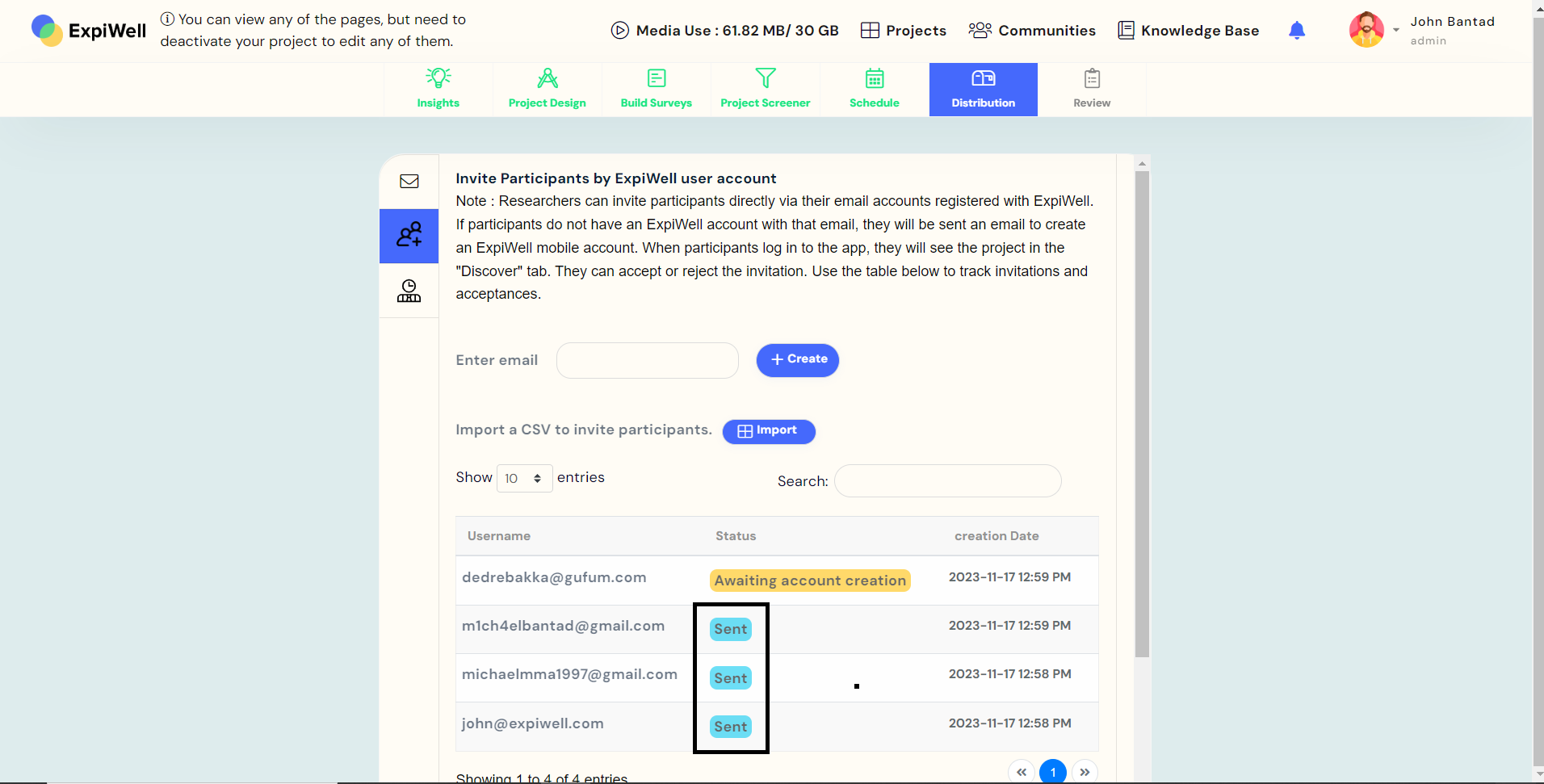Open the notifications bell
Viewport: 1544px width, 784px height.
coord(1297,31)
